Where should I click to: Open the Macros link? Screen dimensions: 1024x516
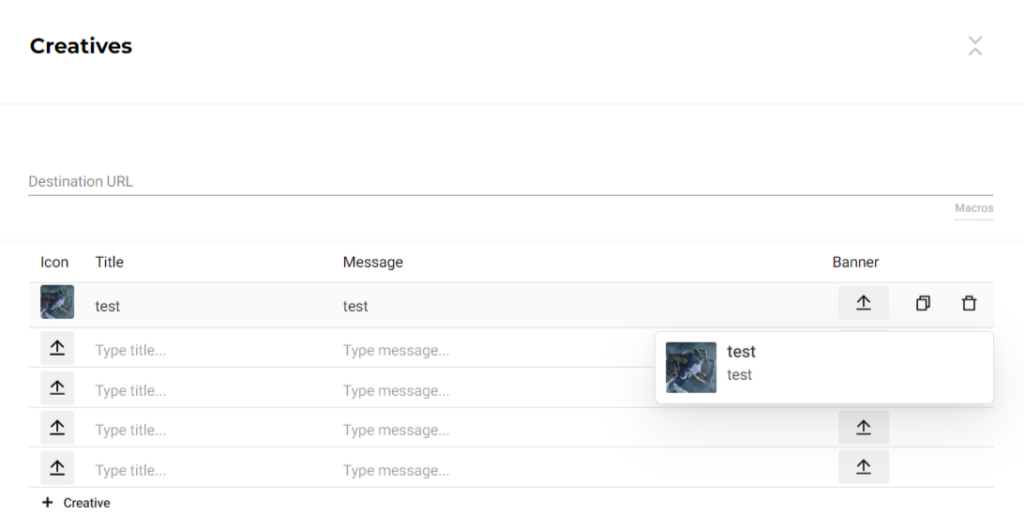pos(973,209)
